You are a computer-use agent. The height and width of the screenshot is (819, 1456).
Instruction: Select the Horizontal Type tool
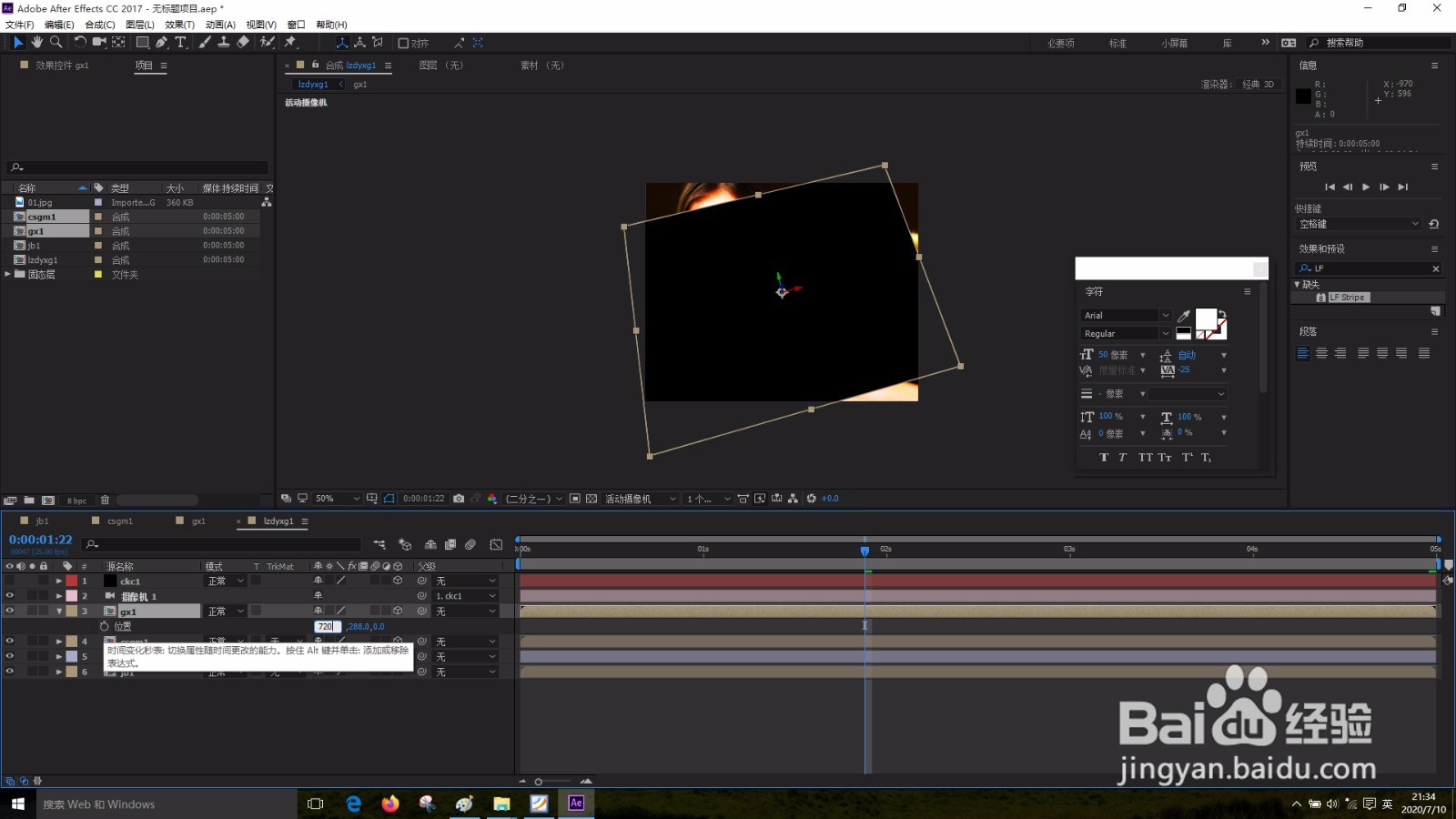tap(180, 42)
